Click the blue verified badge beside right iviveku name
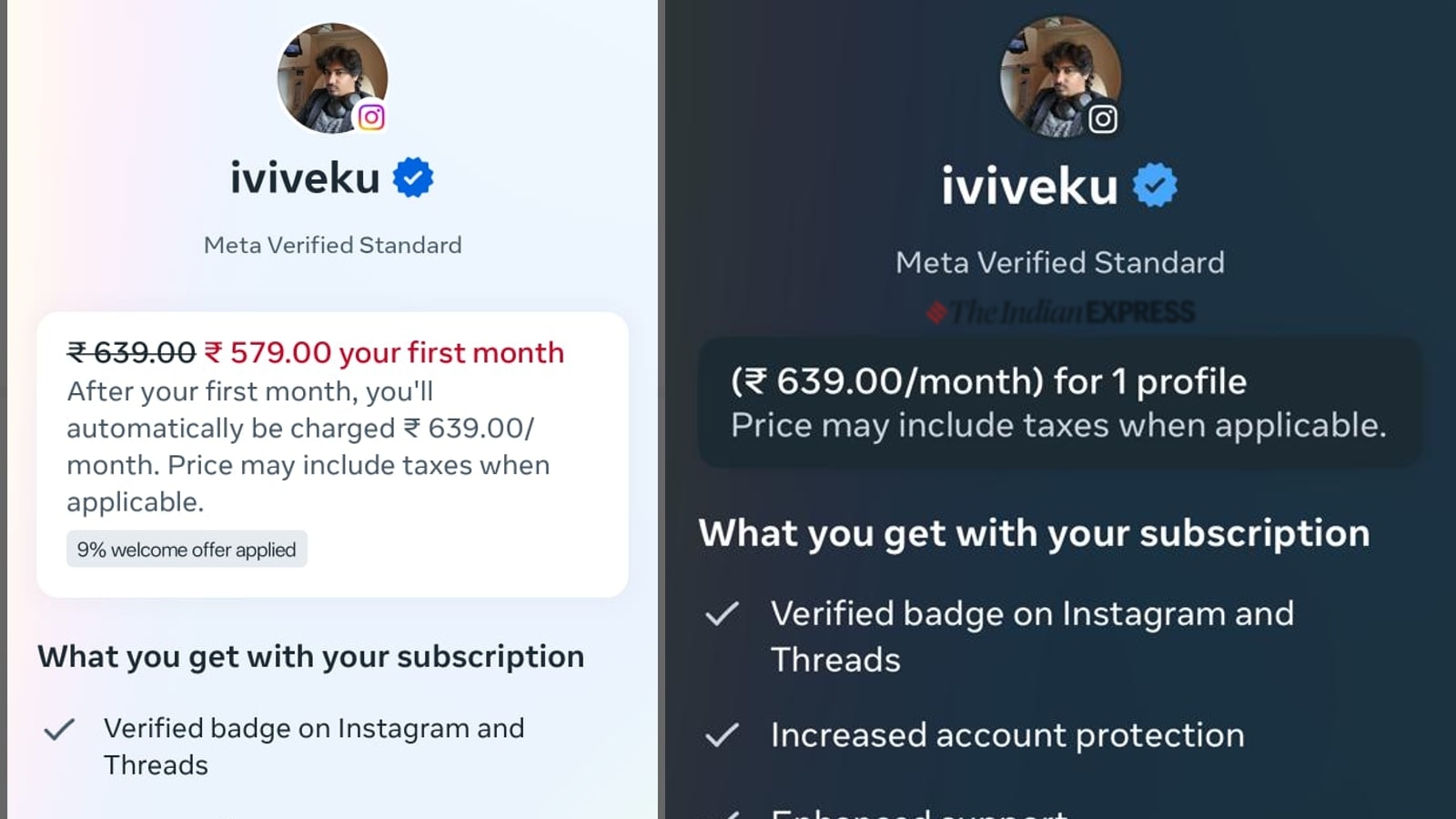Screen dimensions: 1456x819 [x=1156, y=186]
